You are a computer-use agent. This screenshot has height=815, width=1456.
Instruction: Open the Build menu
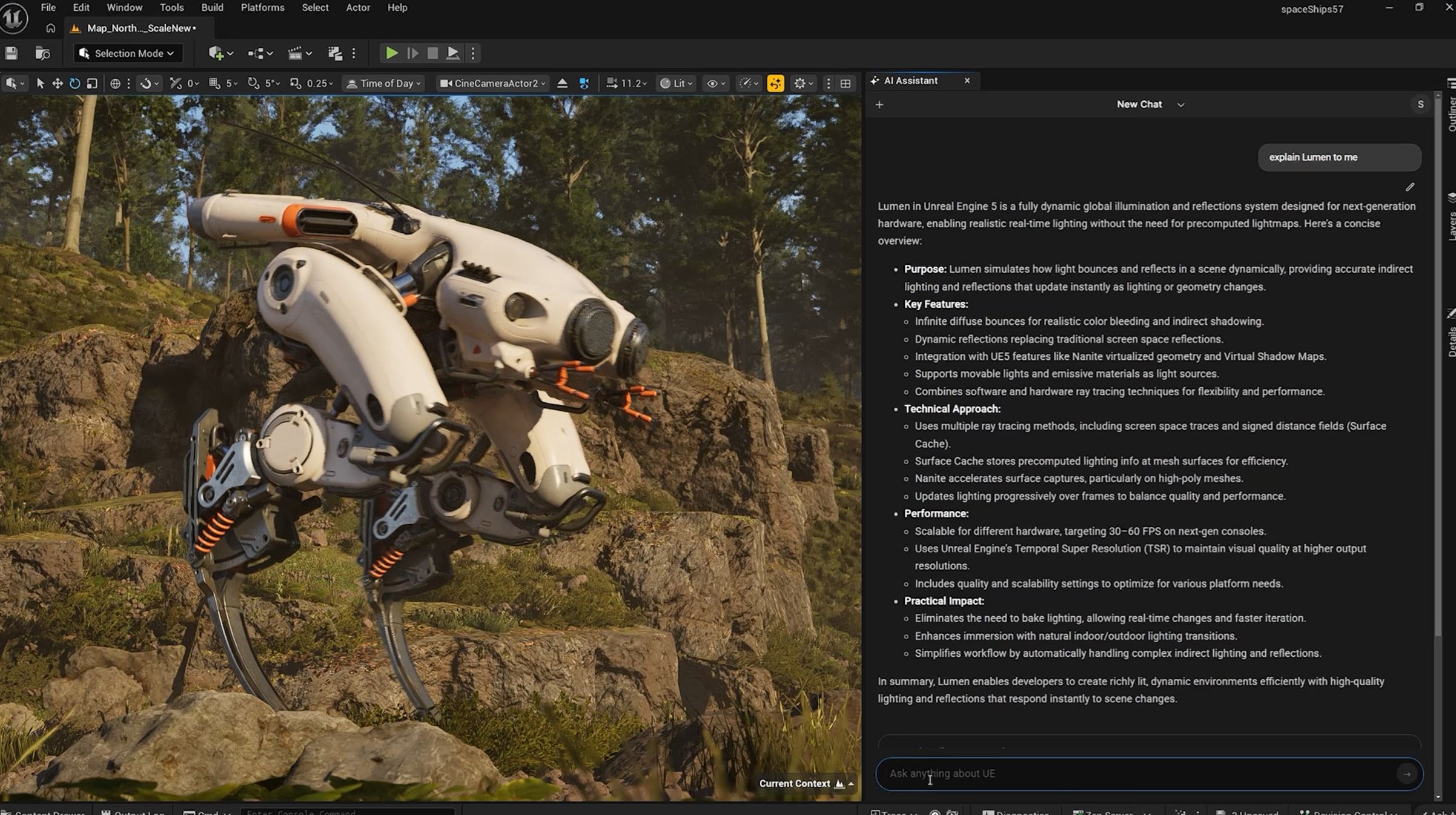(212, 7)
